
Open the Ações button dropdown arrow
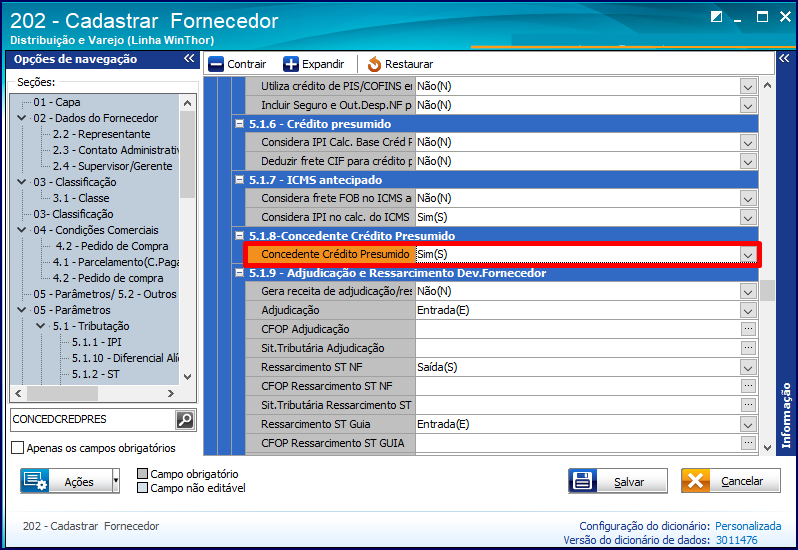pyautogui.click(x=116, y=481)
